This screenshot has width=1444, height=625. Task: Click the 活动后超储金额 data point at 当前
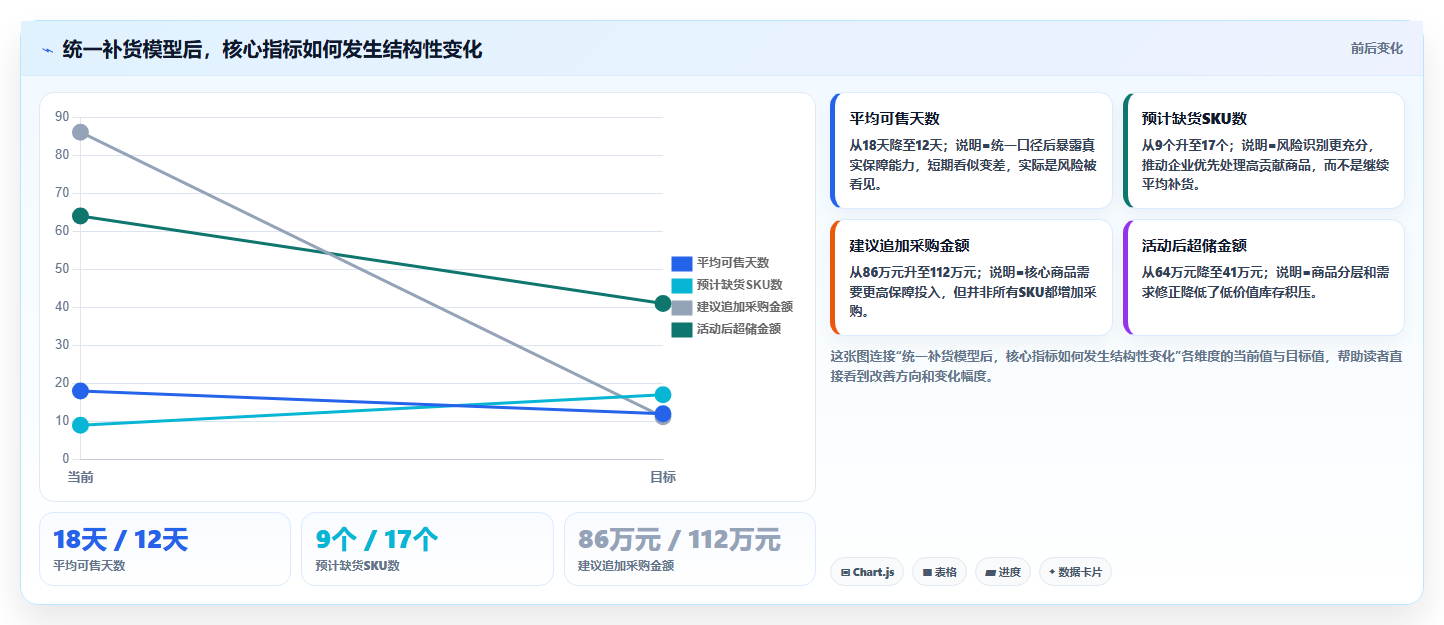[81, 216]
